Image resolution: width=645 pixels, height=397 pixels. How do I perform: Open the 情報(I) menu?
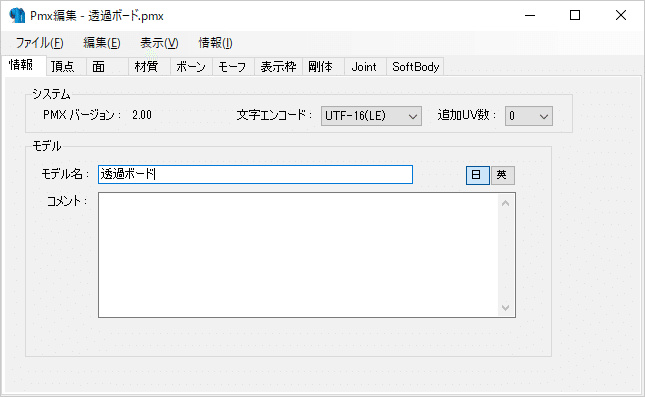[x=215, y=43]
